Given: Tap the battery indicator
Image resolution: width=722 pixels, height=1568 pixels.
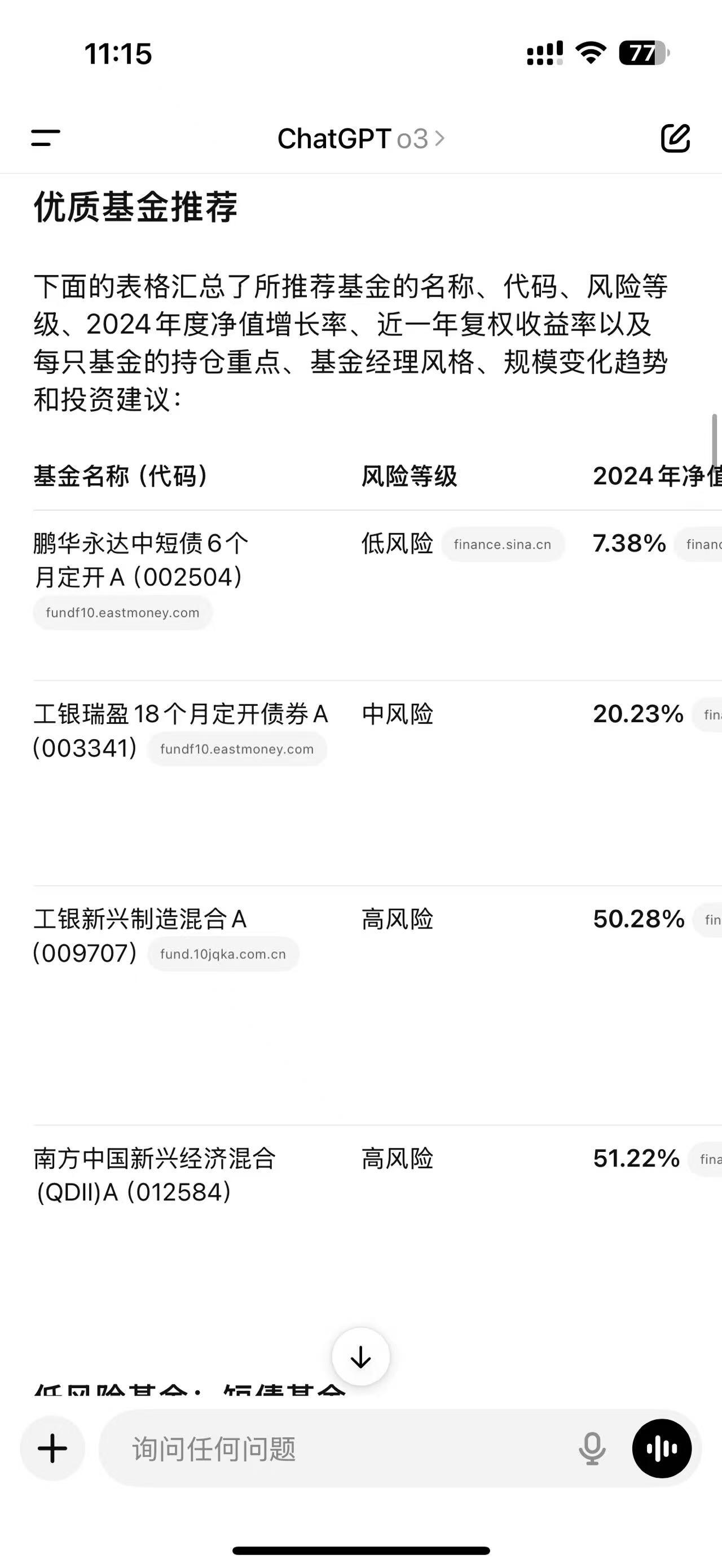Looking at the screenshot, I should pyautogui.click(x=644, y=54).
